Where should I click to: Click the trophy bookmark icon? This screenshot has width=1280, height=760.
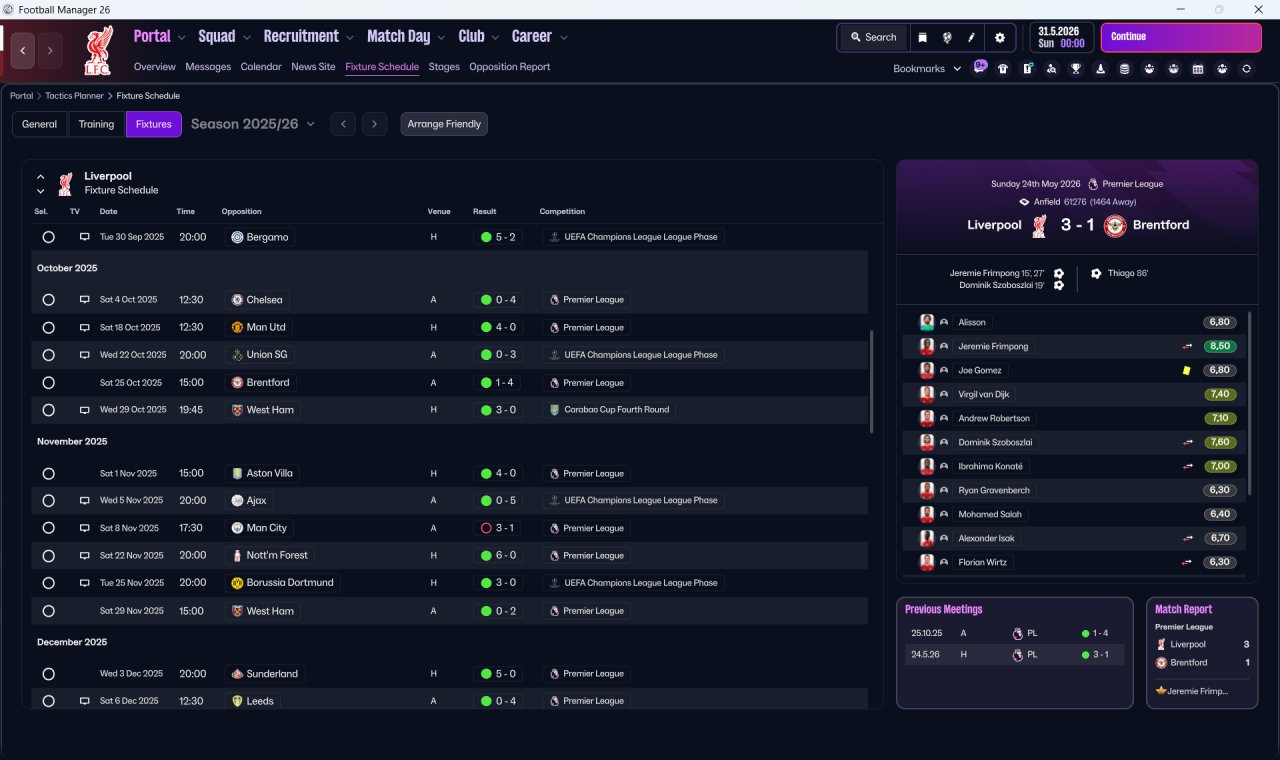1076,69
